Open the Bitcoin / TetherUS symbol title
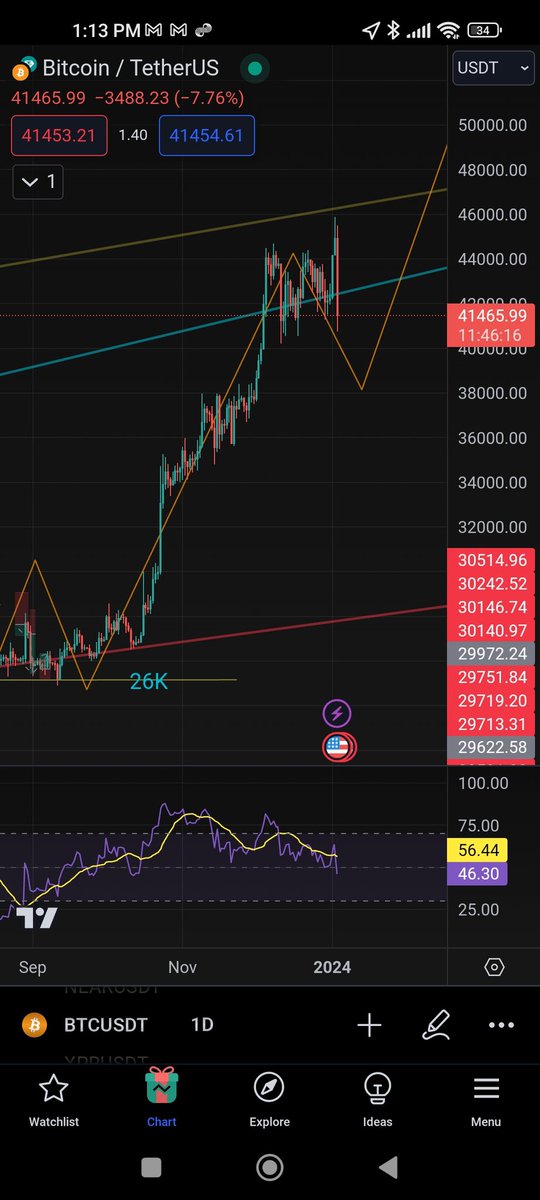Screen dimensions: 540x1200 coord(130,69)
